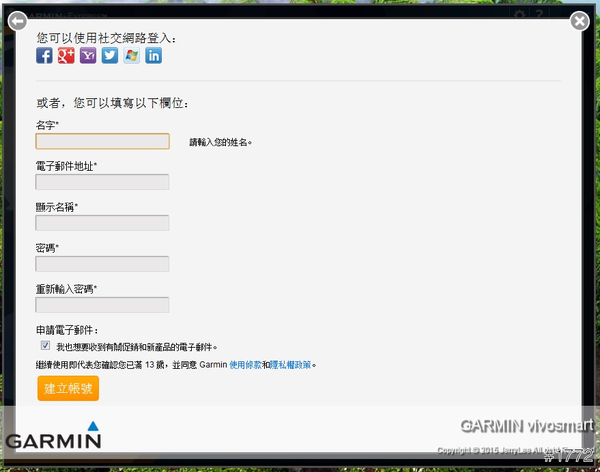Focus the 密碼 password field
The width and height of the screenshot is (600, 472).
[x=102, y=264]
